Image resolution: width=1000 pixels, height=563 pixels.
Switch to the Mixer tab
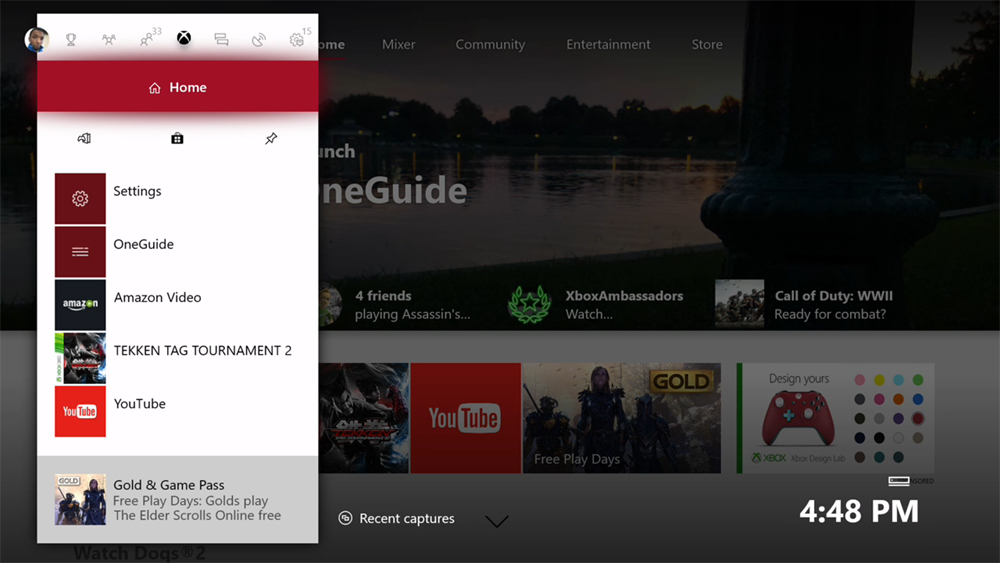pyautogui.click(x=399, y=45)
